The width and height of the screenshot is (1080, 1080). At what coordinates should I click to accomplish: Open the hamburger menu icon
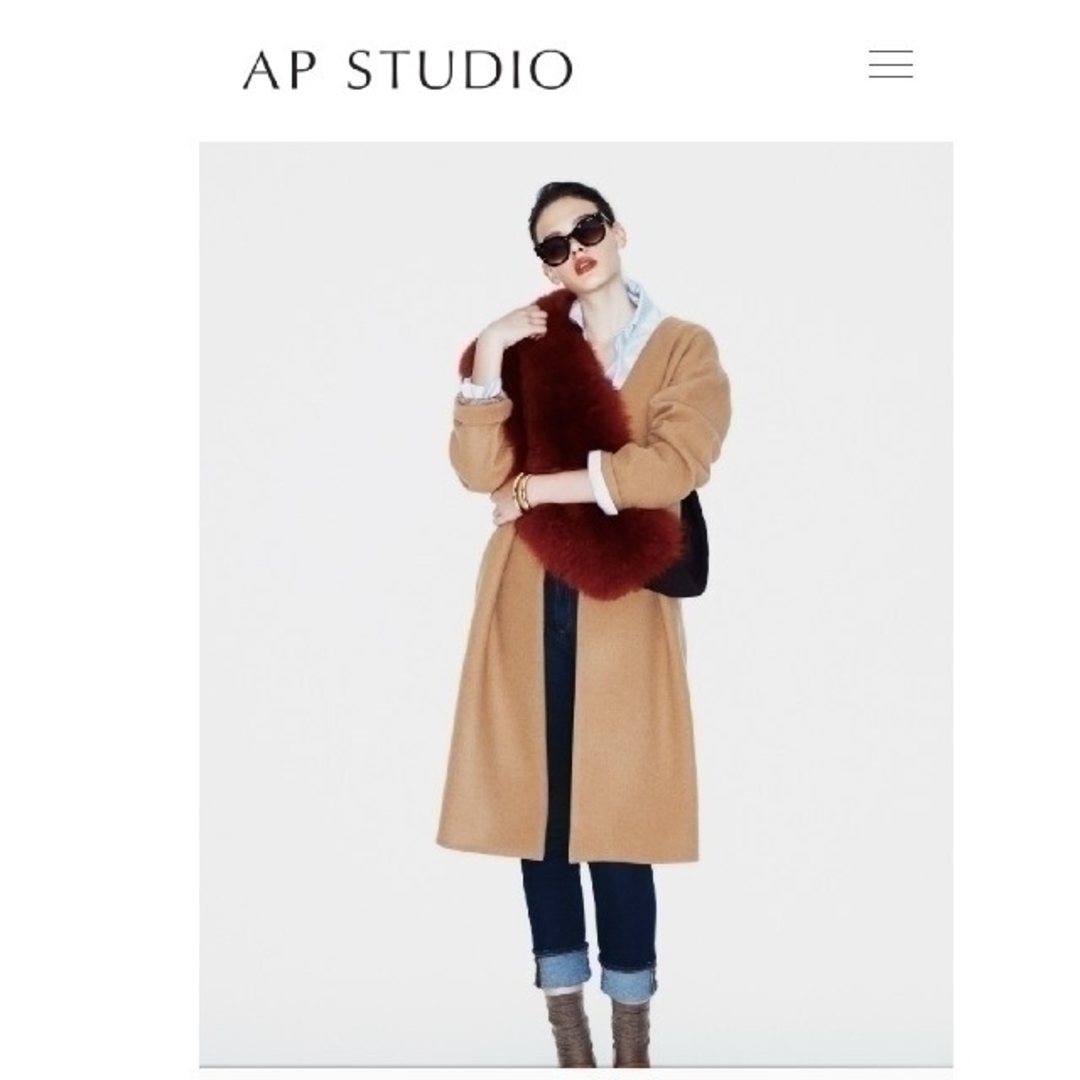point(891,64)
